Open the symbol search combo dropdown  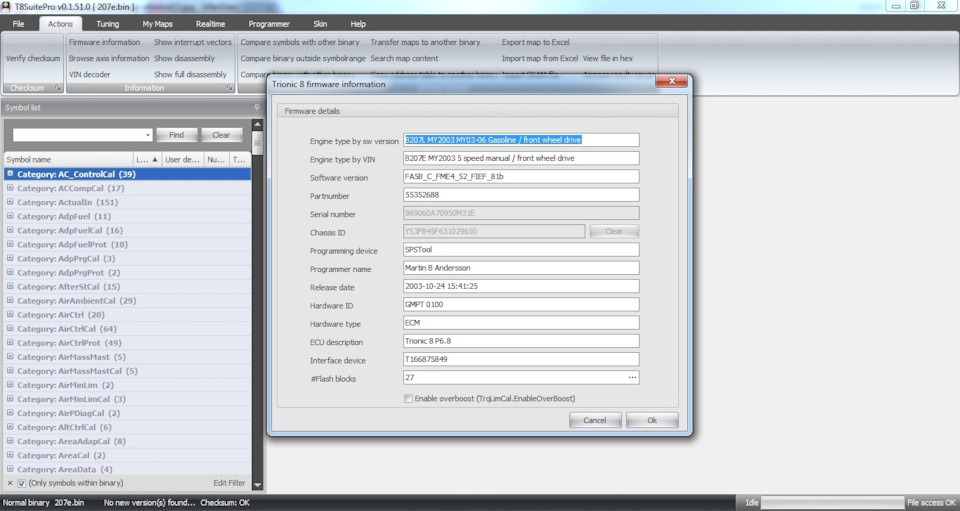(148, 135)
